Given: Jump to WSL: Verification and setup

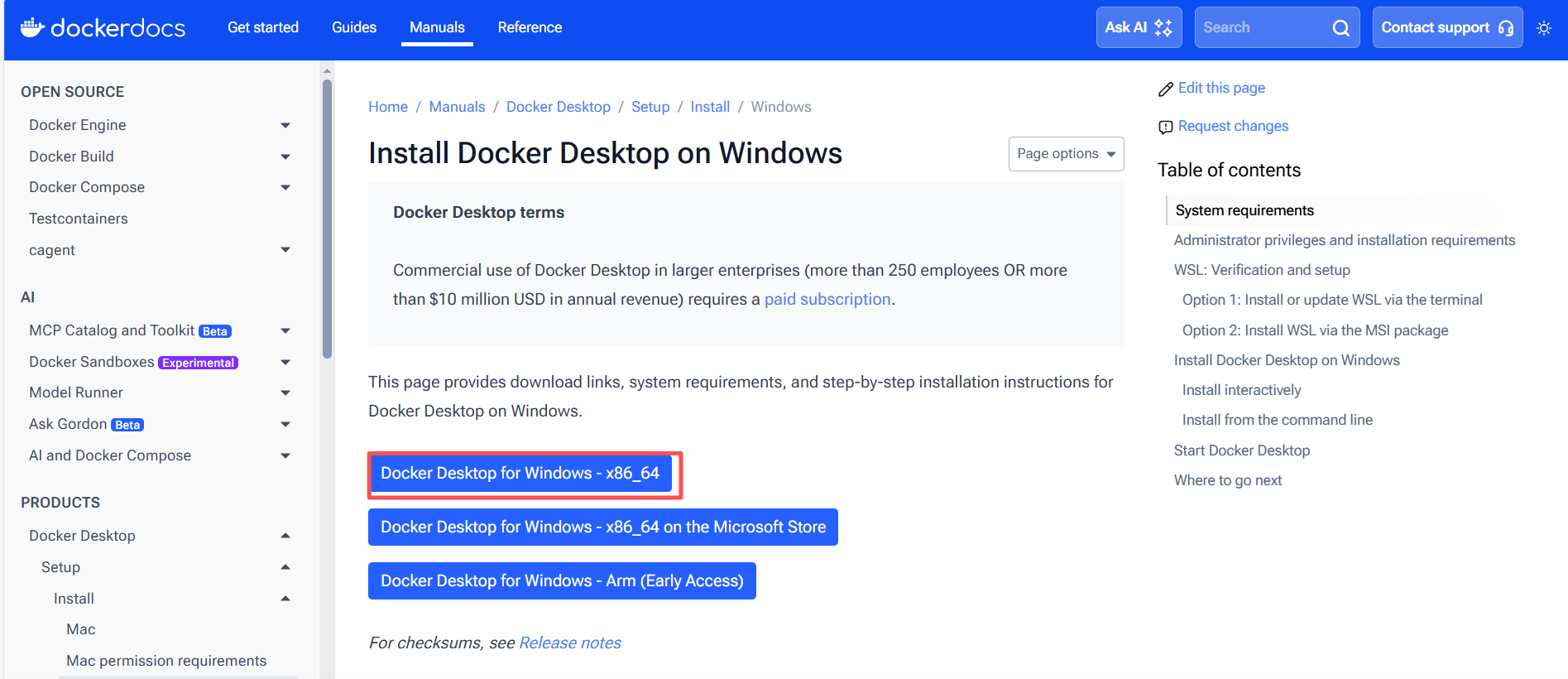Looking at the screenshot, I should coord(1262,270).
